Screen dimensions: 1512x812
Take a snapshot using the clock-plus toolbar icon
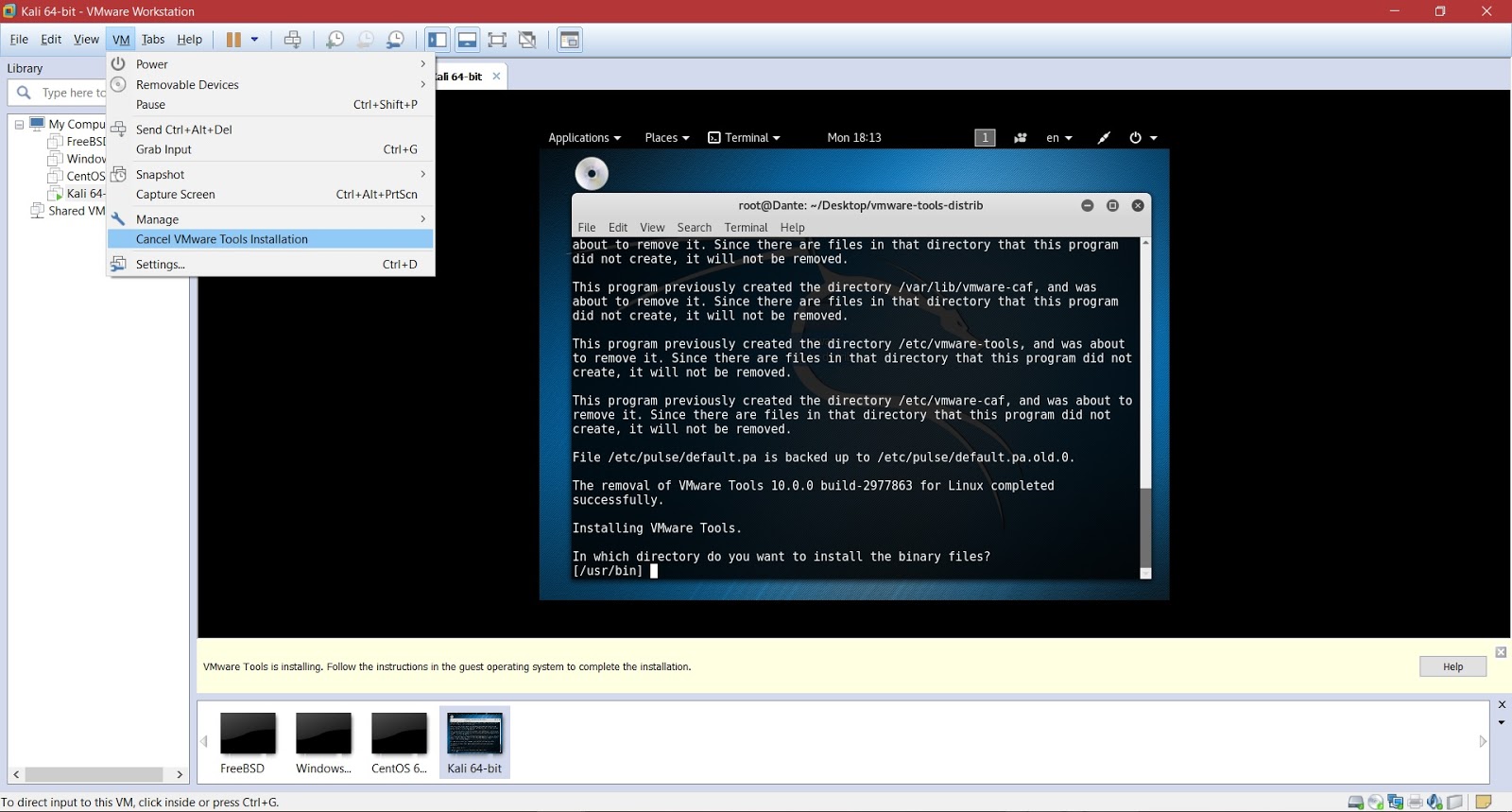click(x=335, y=40)
